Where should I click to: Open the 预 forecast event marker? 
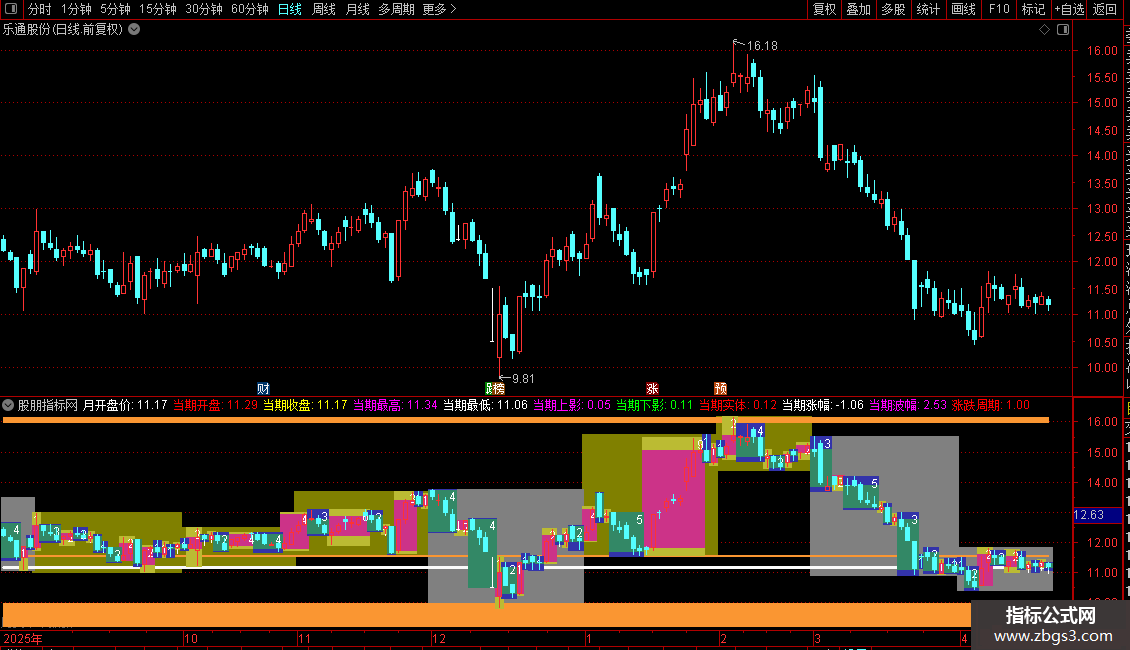(720, 388)
